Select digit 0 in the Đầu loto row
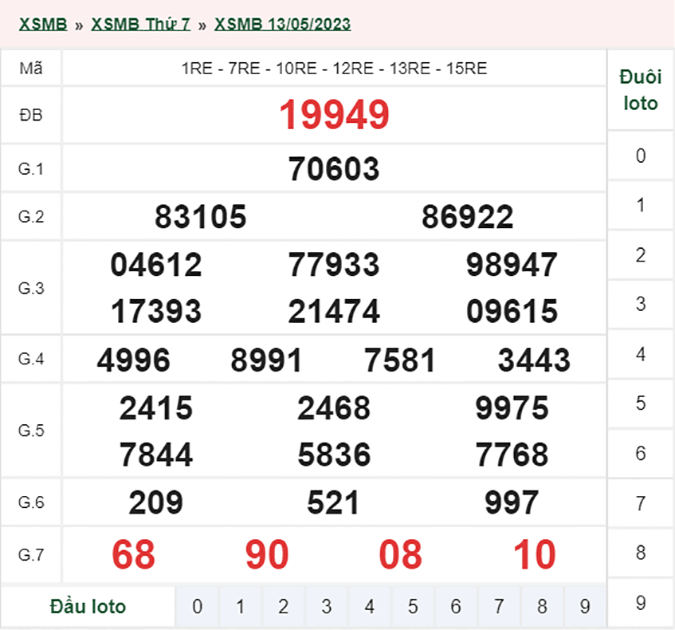Image resolution: width=675 pixels, height=630 pixels. (197, 606)
